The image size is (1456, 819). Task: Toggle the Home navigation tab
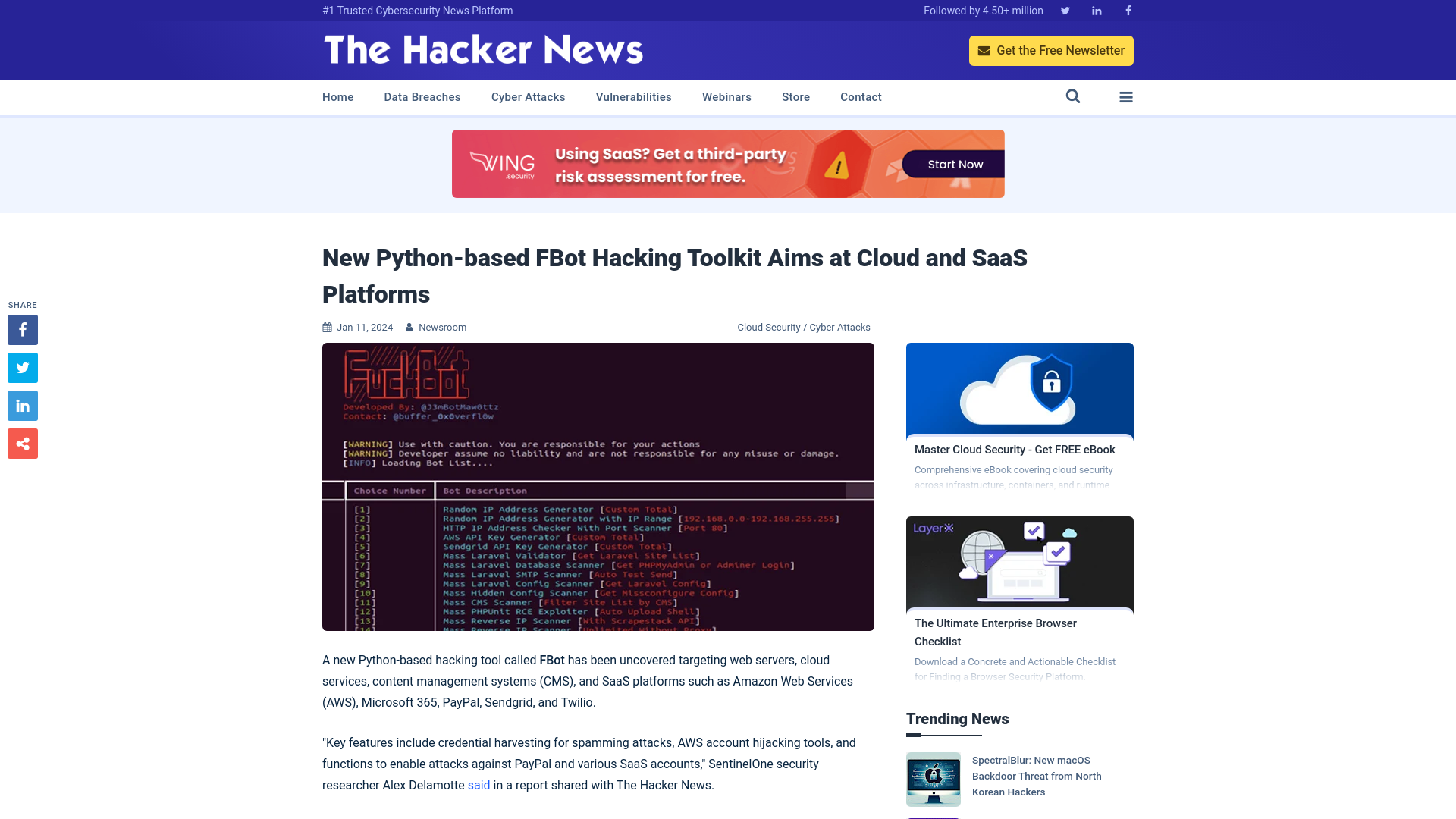coord(338,96)
